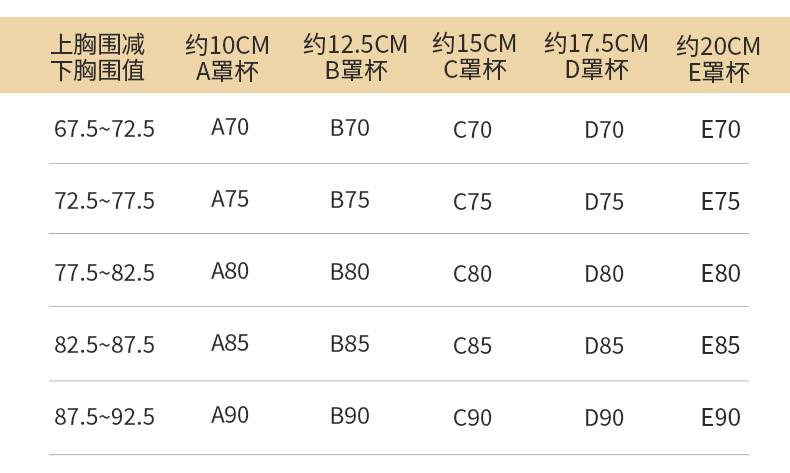Select the B75 size cell
This screenshot has height=473, width=790.
(x=350, y=200)
